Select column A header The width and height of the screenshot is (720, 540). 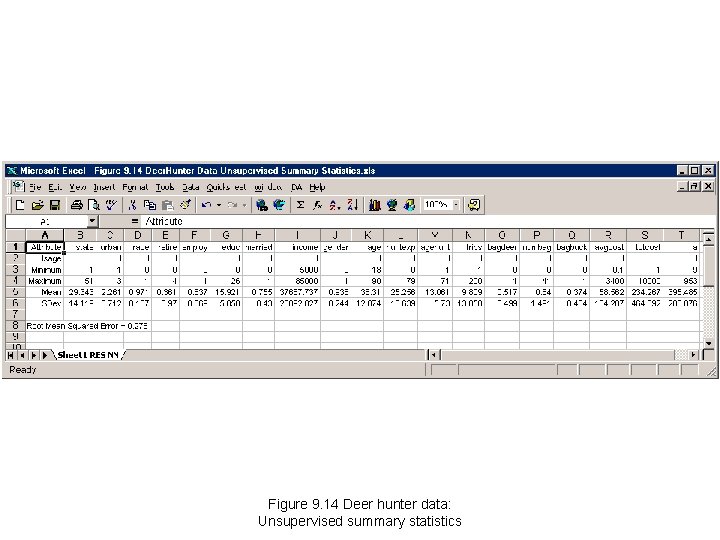coord(45,235)
